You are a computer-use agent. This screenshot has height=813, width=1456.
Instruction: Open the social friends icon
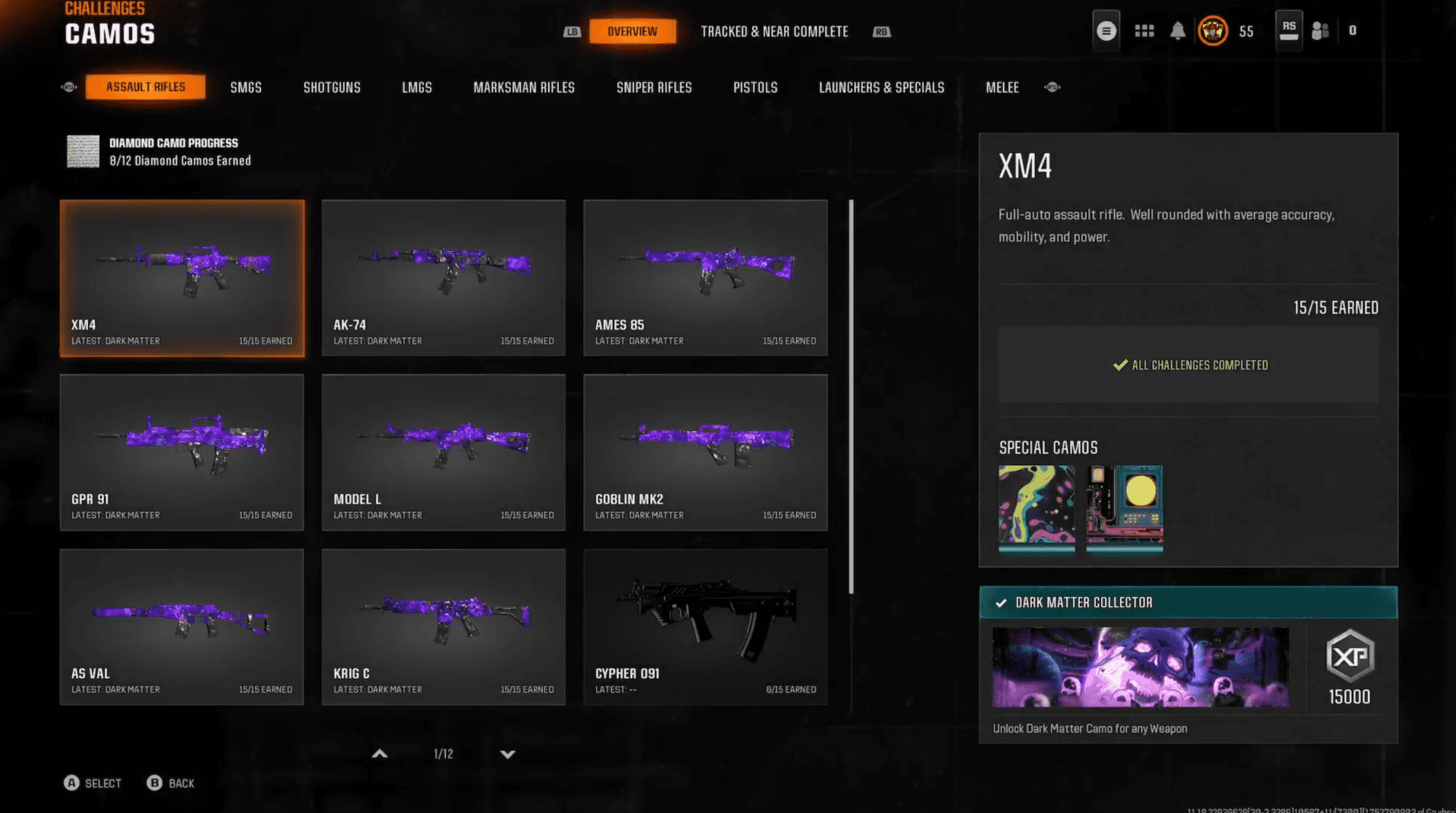1320,31
